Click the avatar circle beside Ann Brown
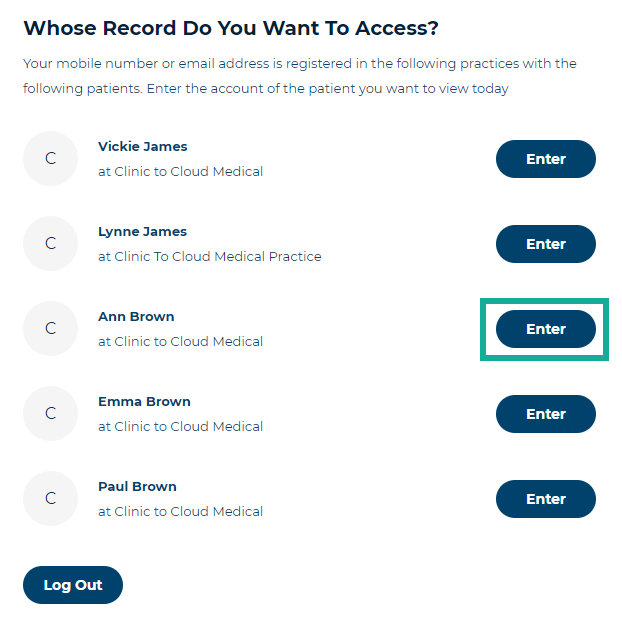The height and width of the screenshot is (617, 622). point(50,329)
